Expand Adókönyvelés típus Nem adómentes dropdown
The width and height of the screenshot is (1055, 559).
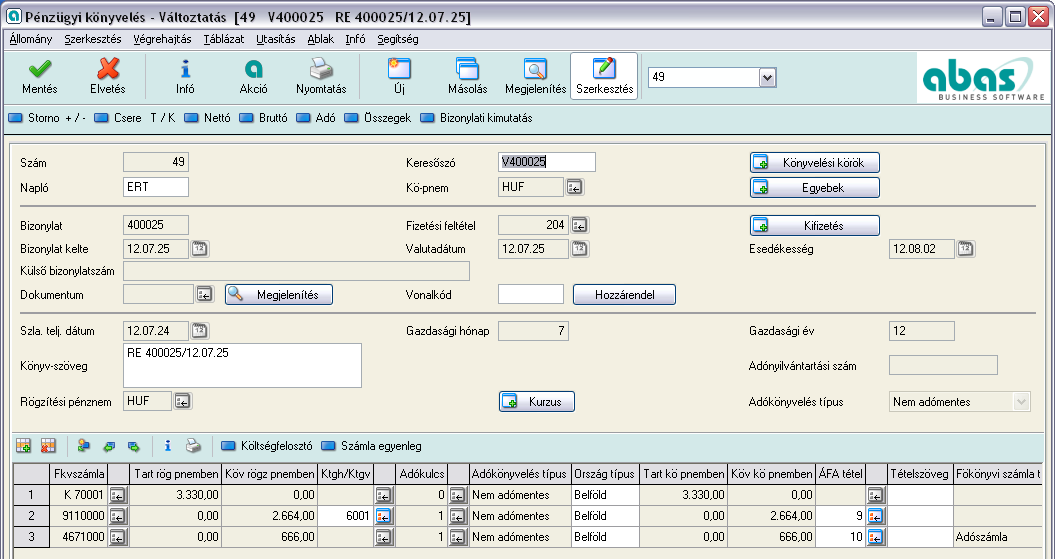click(x=1021, y=402)
